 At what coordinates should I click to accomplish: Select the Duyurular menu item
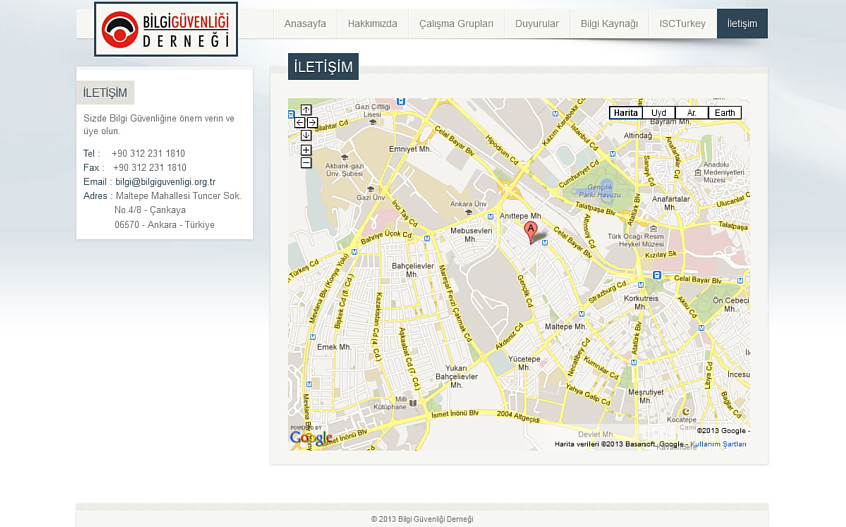click(537, 24)
